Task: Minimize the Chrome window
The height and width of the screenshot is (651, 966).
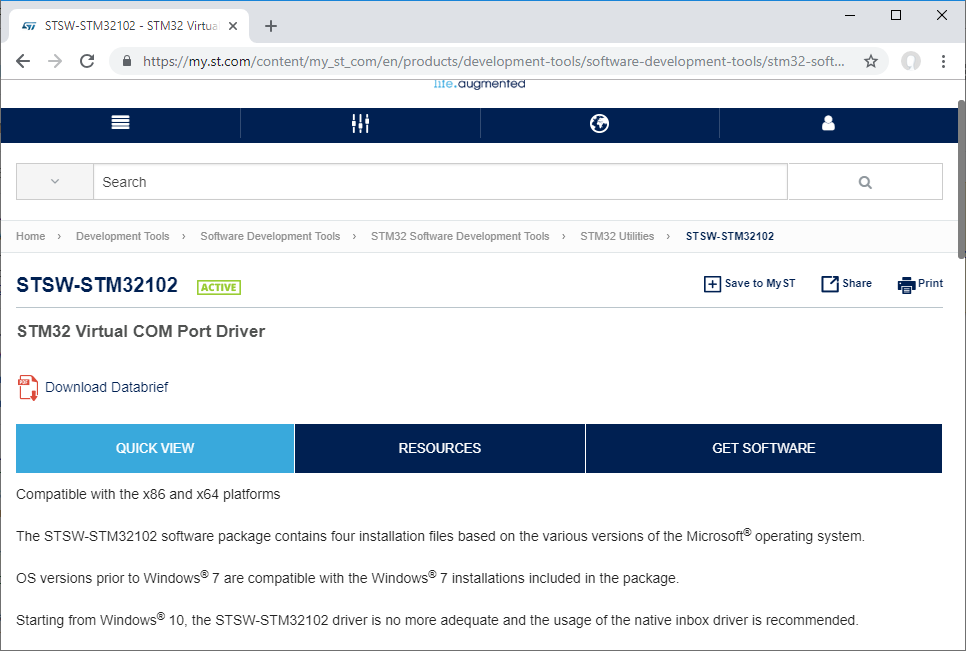Action: [x=850, y=15]
